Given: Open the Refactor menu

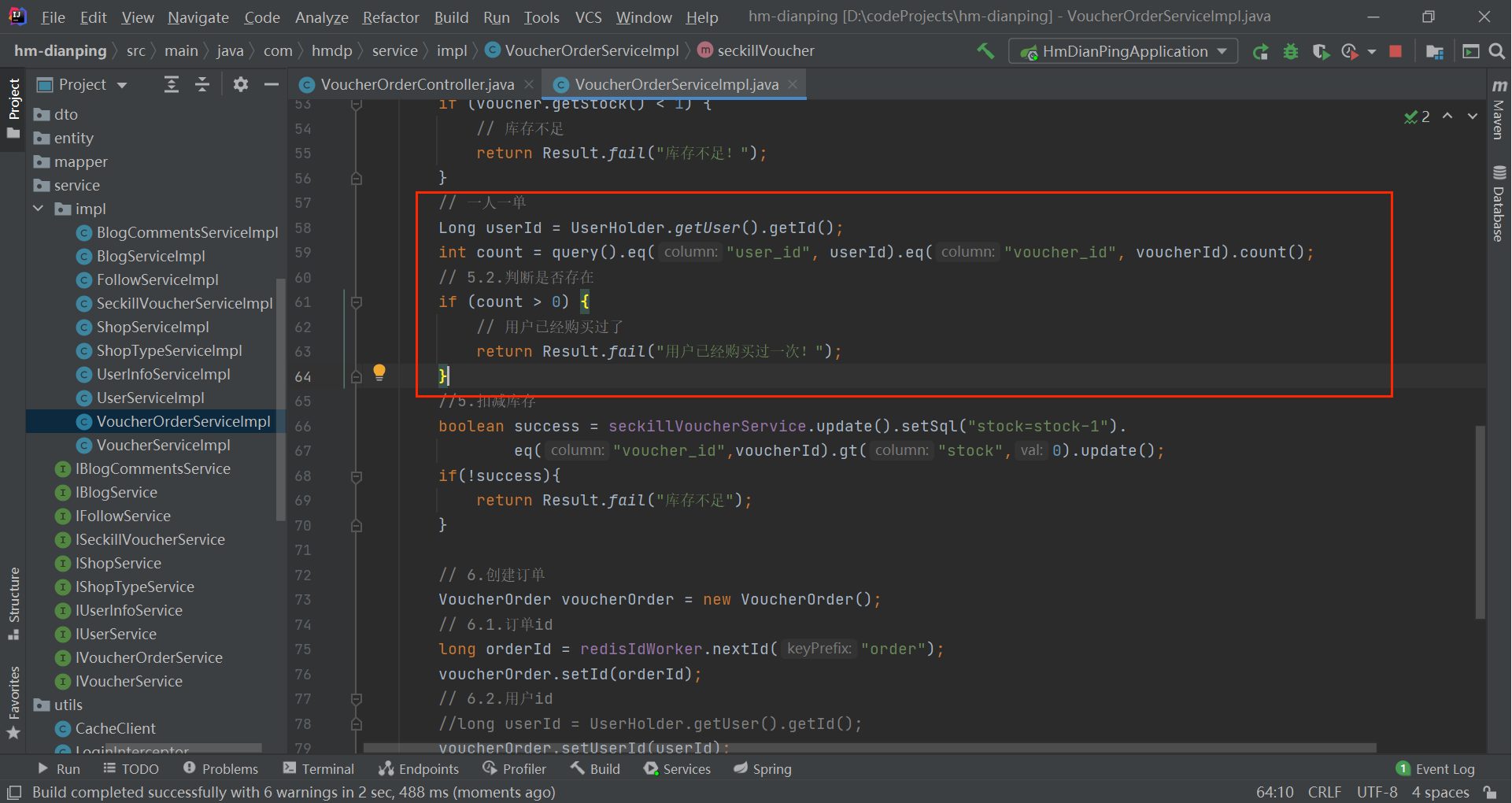Looking at the screenshot, I should pyautogui.click(x=390, y=17).
